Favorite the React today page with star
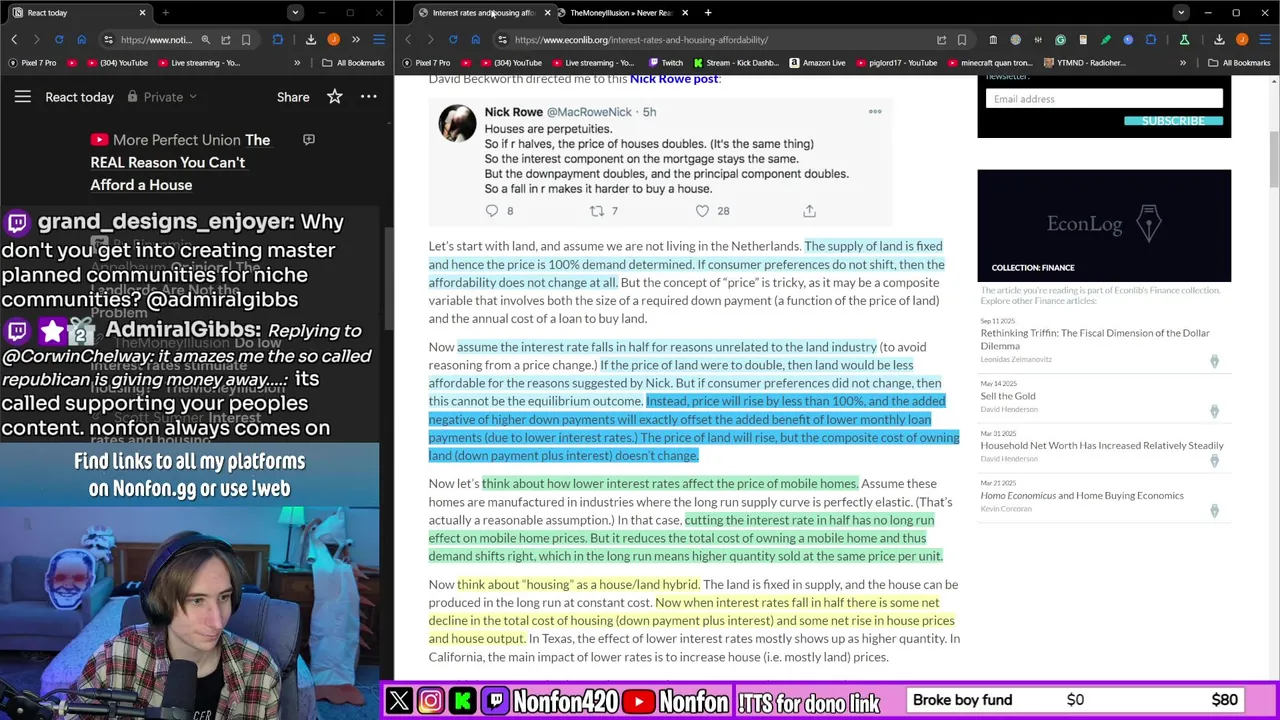The image size is (1280, 720). (335, 97)
